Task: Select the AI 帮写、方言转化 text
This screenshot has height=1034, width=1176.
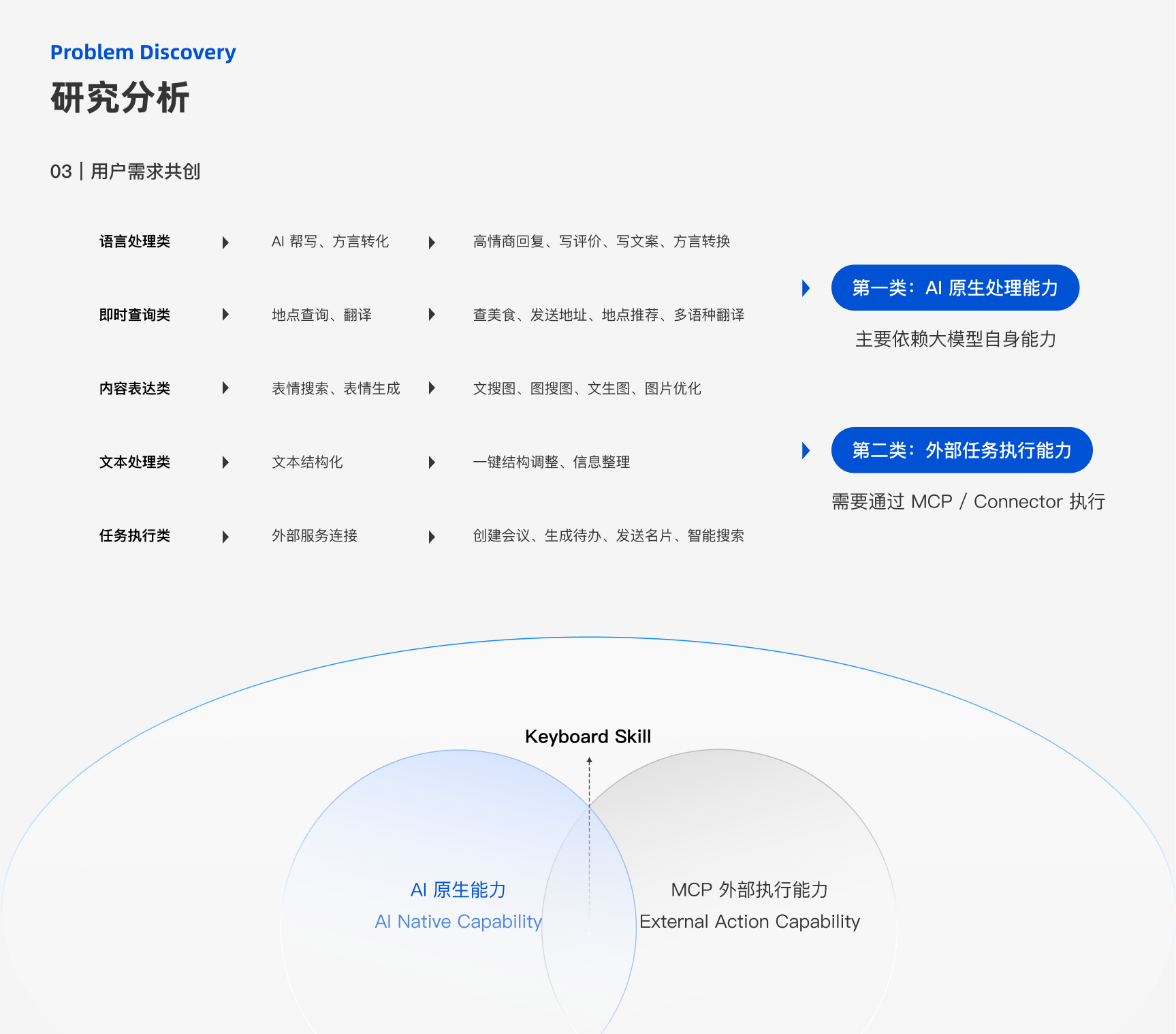Action: tap(330, 242)
